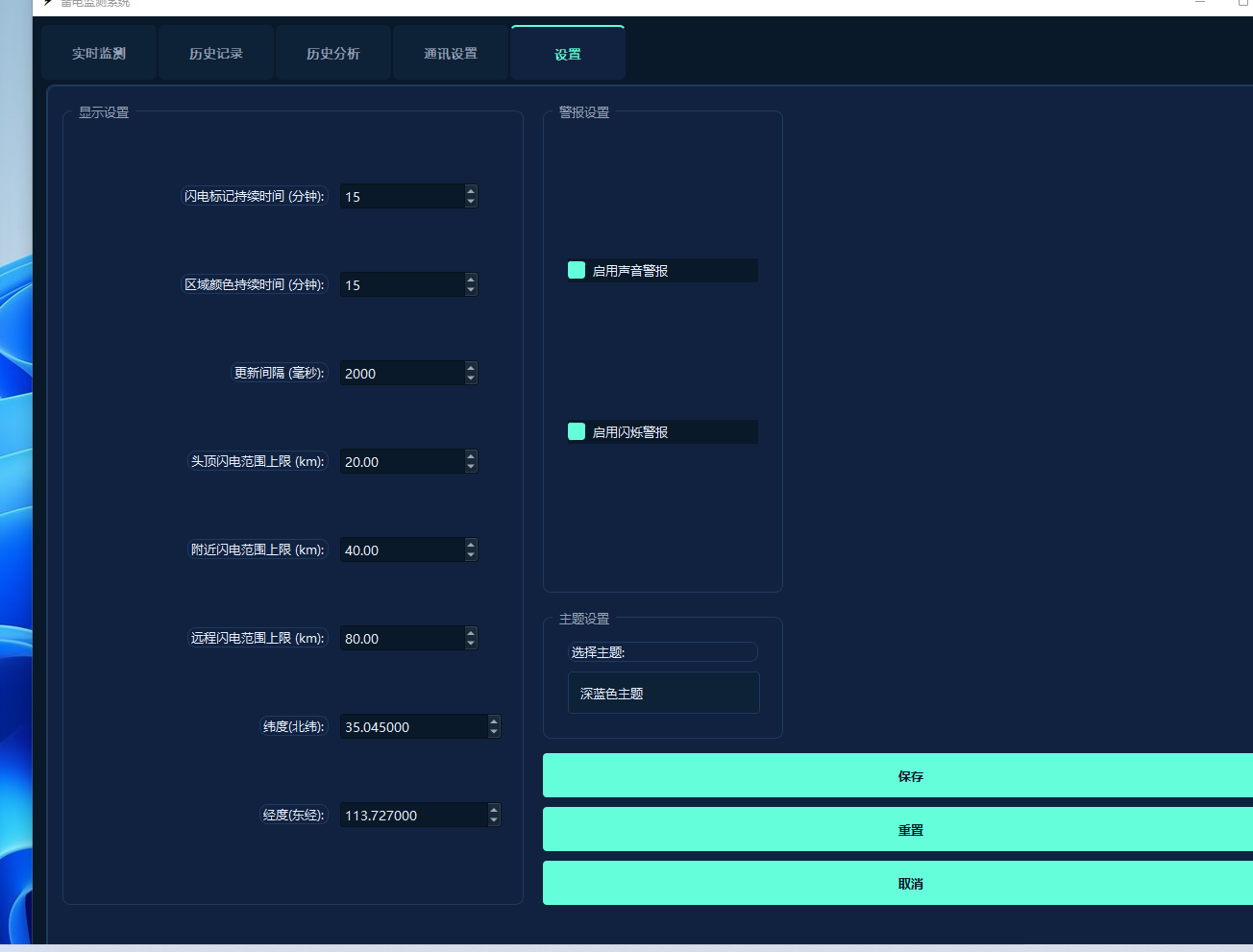The image size is (1253, 952).
Task: Click the 闪电标记持续时间 (分钟) label
Action: point(255,196)
